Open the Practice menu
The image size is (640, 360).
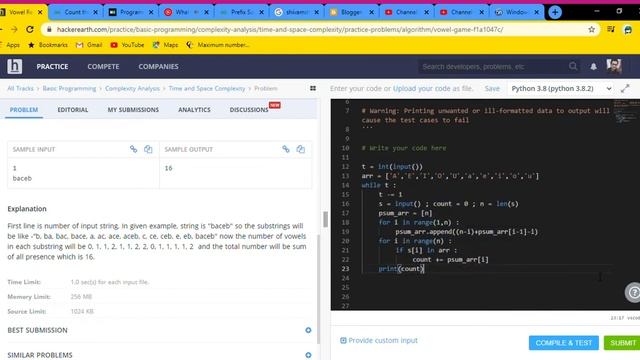point(52,67)
